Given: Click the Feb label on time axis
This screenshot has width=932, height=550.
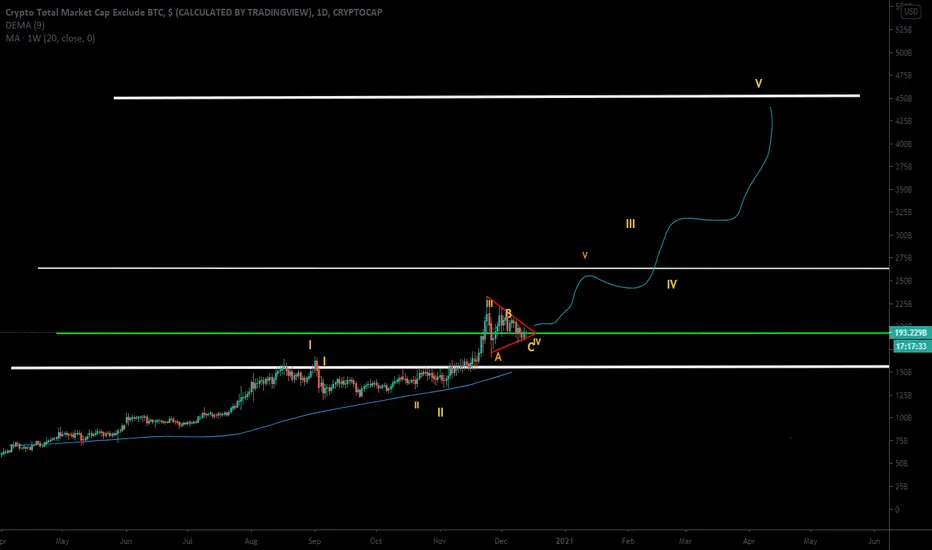Looking at the screenshot, I should pos(628,541).
